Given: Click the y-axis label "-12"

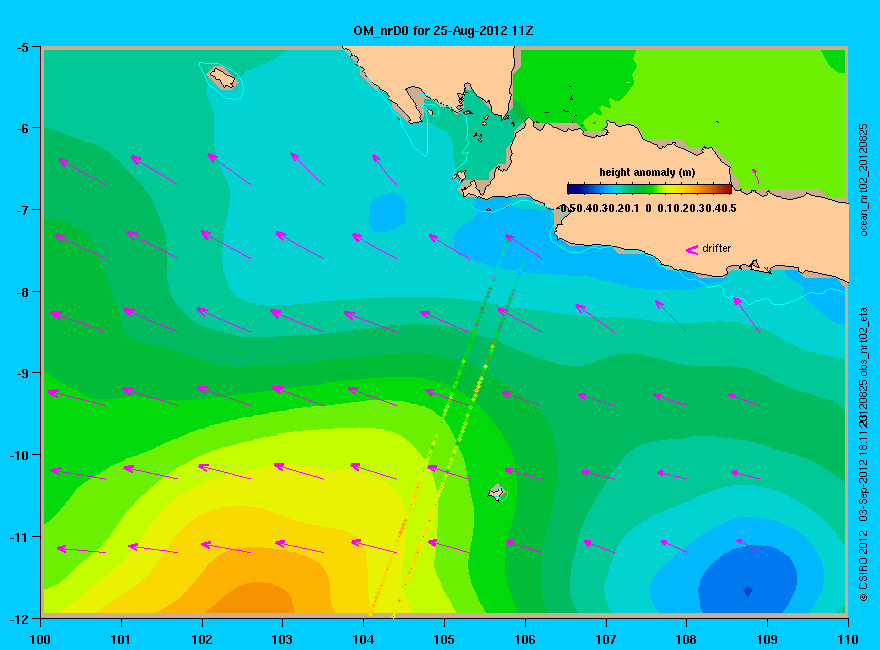Looking at the screenshot, I should click(x=19, y=619).
